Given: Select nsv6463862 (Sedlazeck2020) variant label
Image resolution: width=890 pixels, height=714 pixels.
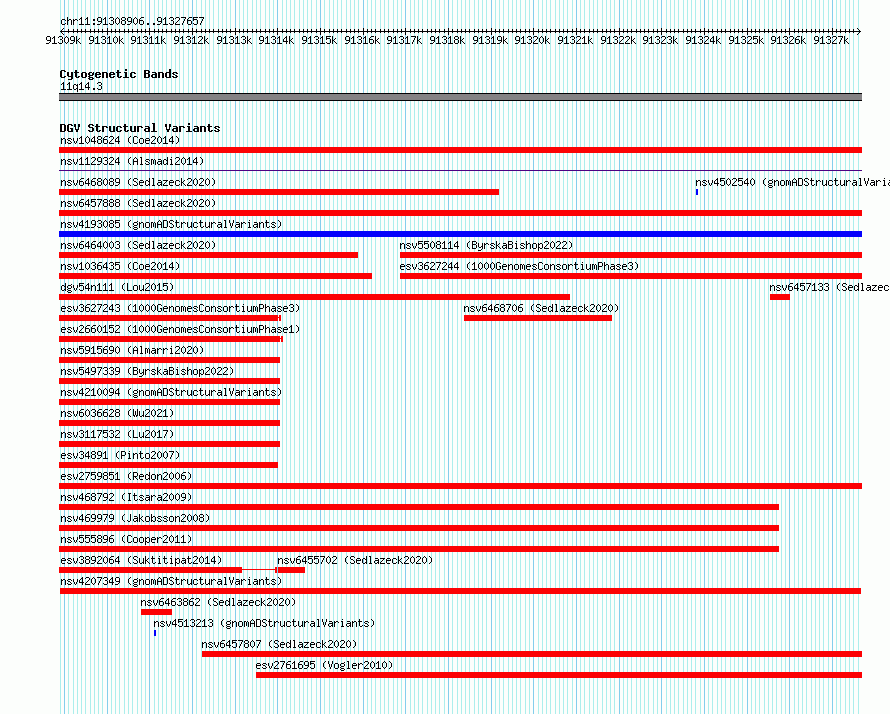Looking at the screenshot, I should point(218,602).
